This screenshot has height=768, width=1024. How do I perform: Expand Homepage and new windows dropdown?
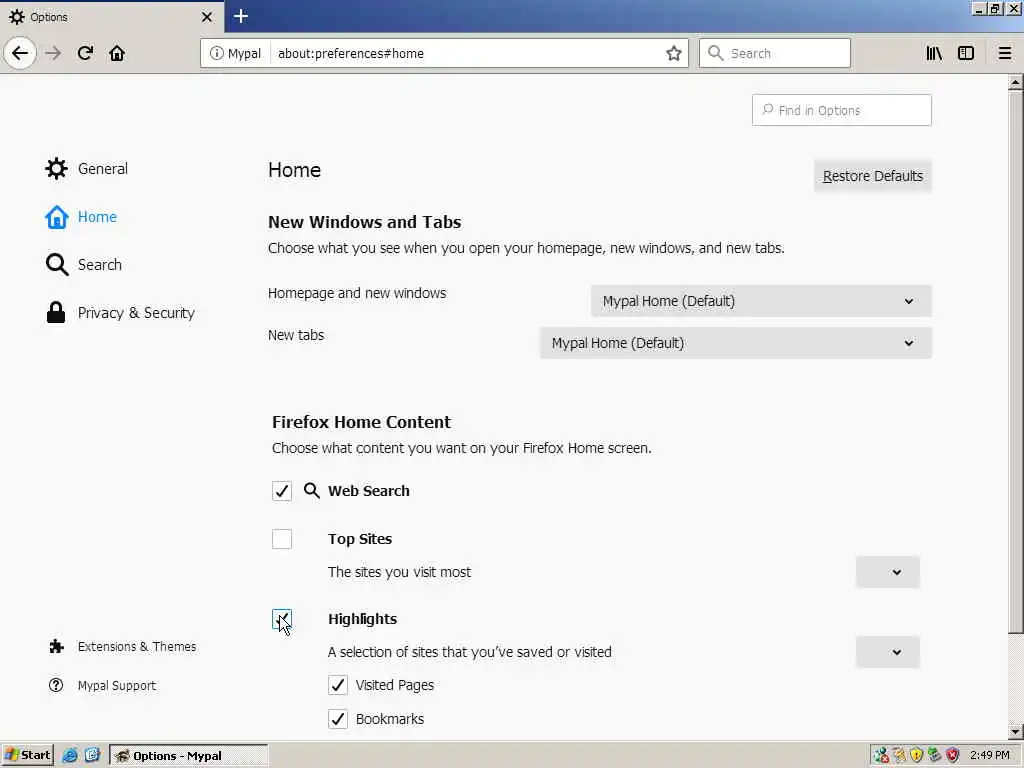[761, 301]
